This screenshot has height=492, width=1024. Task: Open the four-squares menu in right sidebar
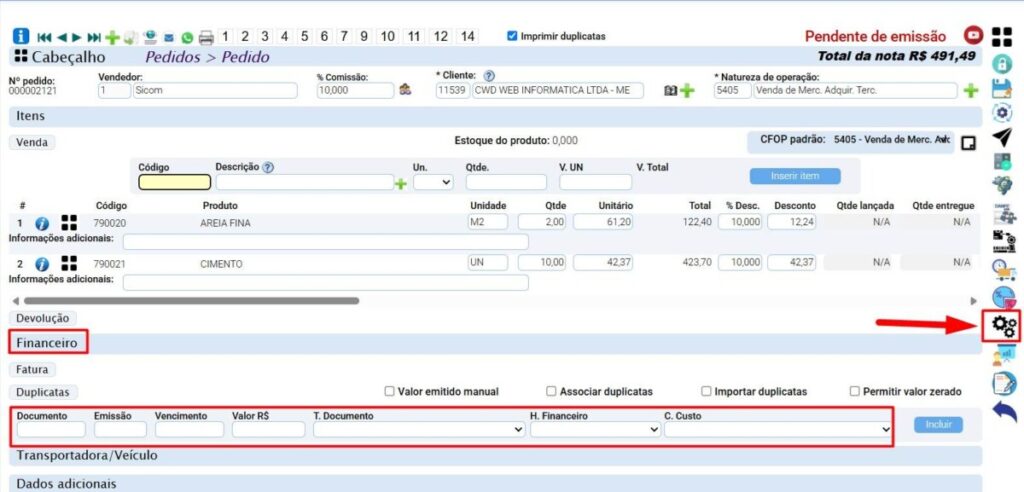pyautogui.click(x=1002, y=37)
